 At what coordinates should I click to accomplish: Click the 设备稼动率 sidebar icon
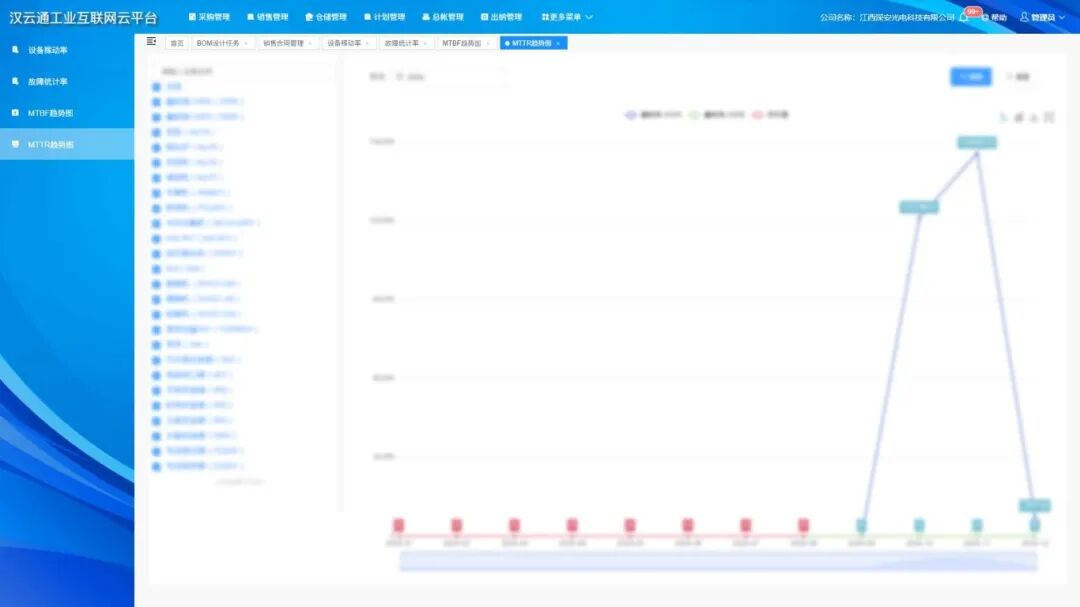click(15, 49)
